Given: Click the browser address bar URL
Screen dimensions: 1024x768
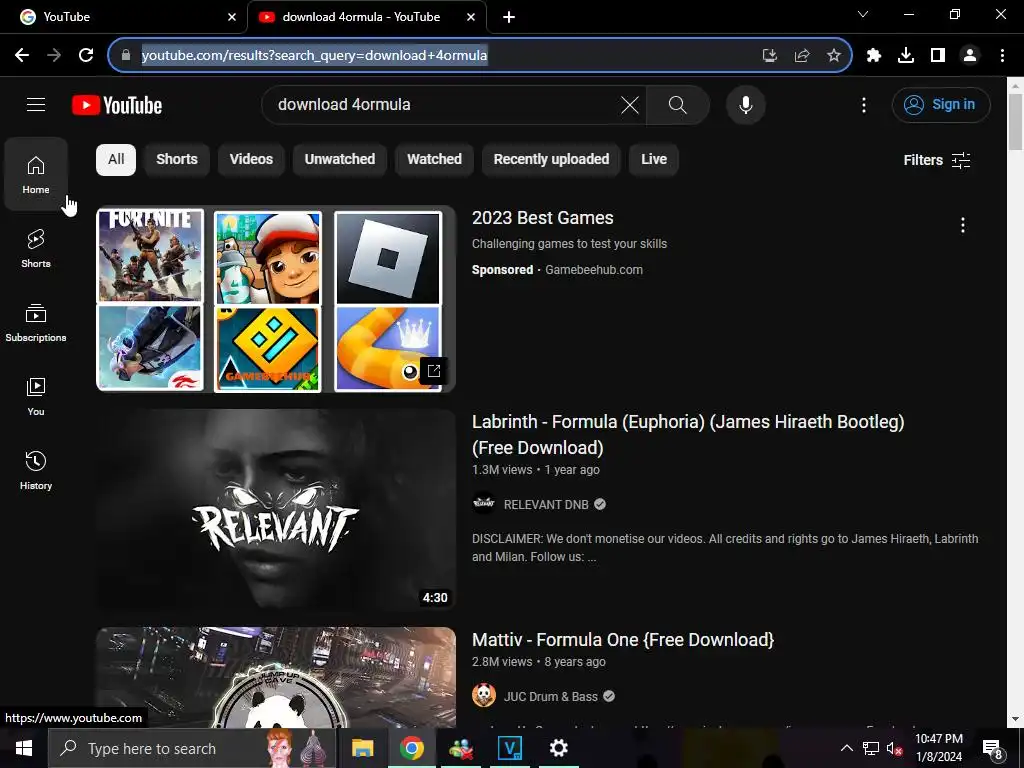Looking at the screenshot, I should click(314, 56).
